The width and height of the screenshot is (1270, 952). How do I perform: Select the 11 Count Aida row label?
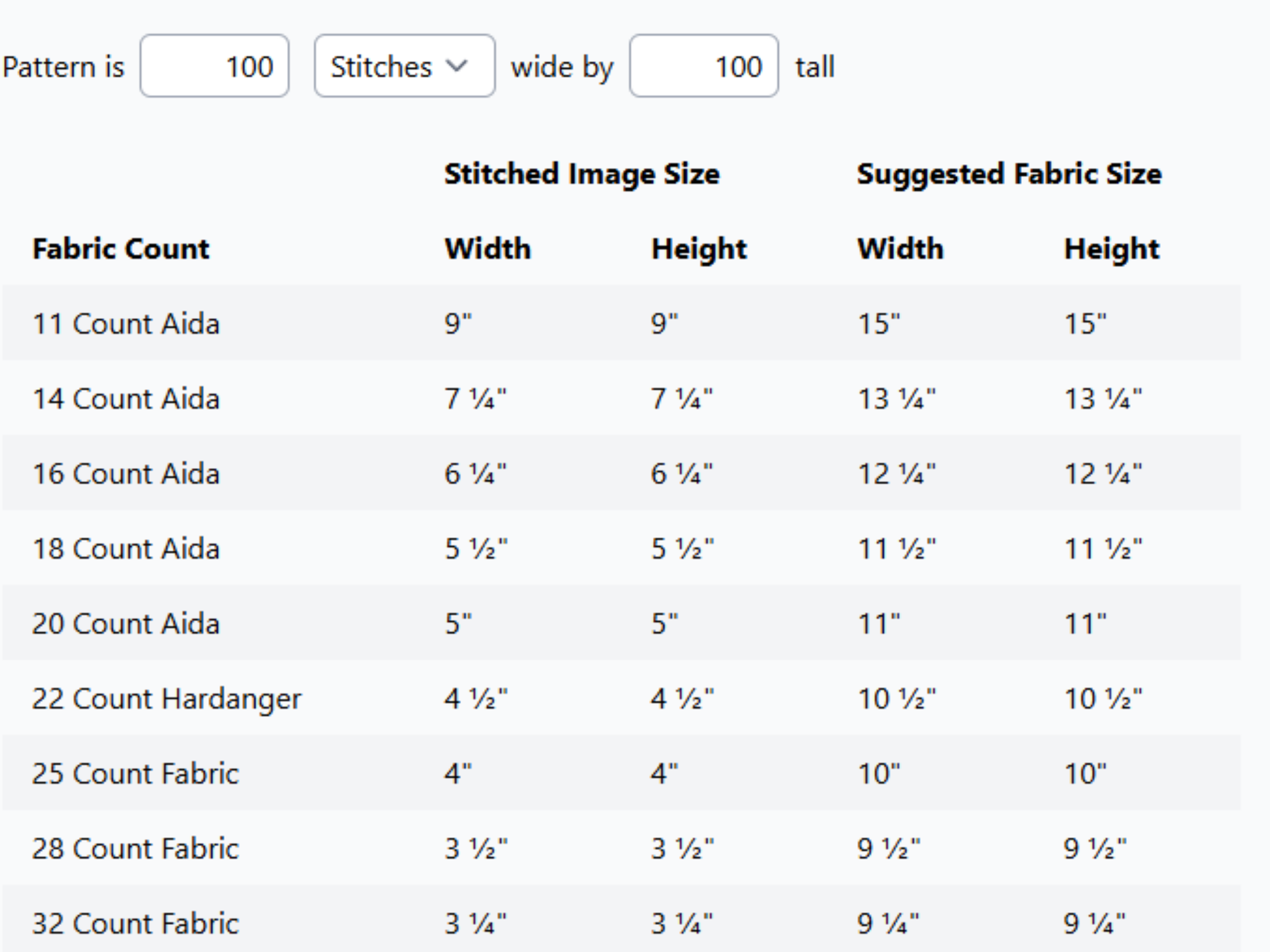126,324
